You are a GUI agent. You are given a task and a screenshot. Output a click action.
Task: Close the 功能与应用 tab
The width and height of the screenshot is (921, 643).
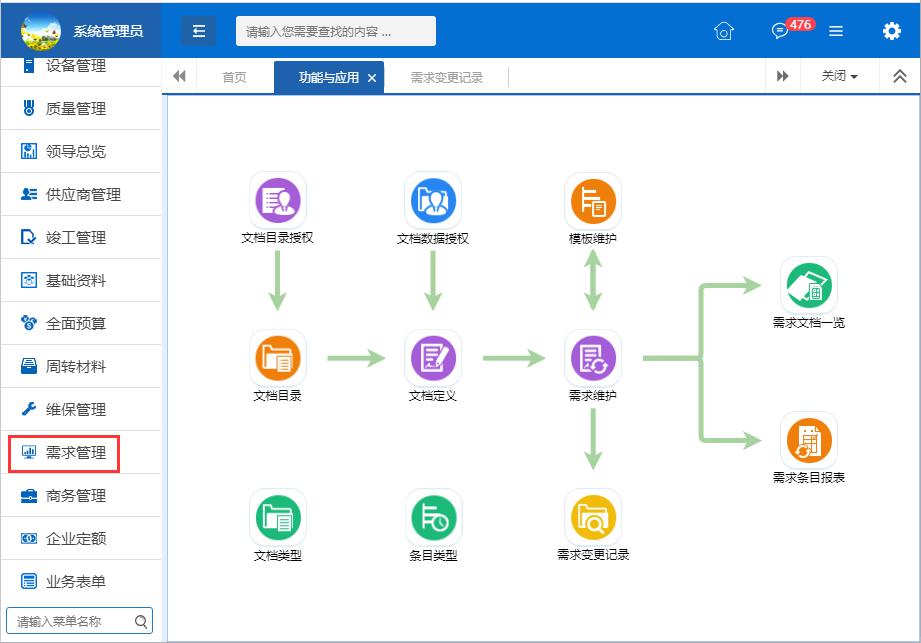[x=372, y=78]
